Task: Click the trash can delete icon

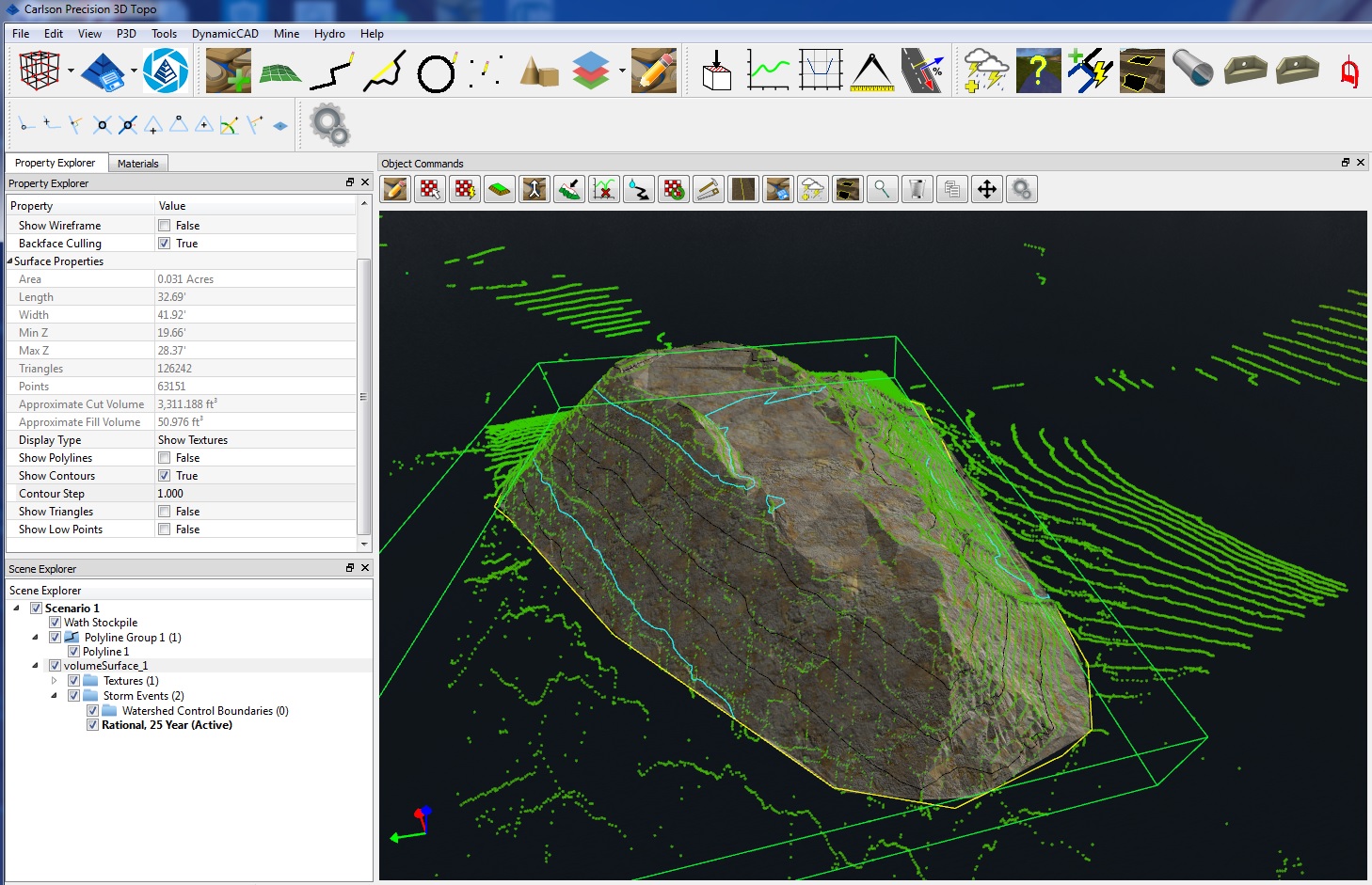Action: click(x=917, y=190)
